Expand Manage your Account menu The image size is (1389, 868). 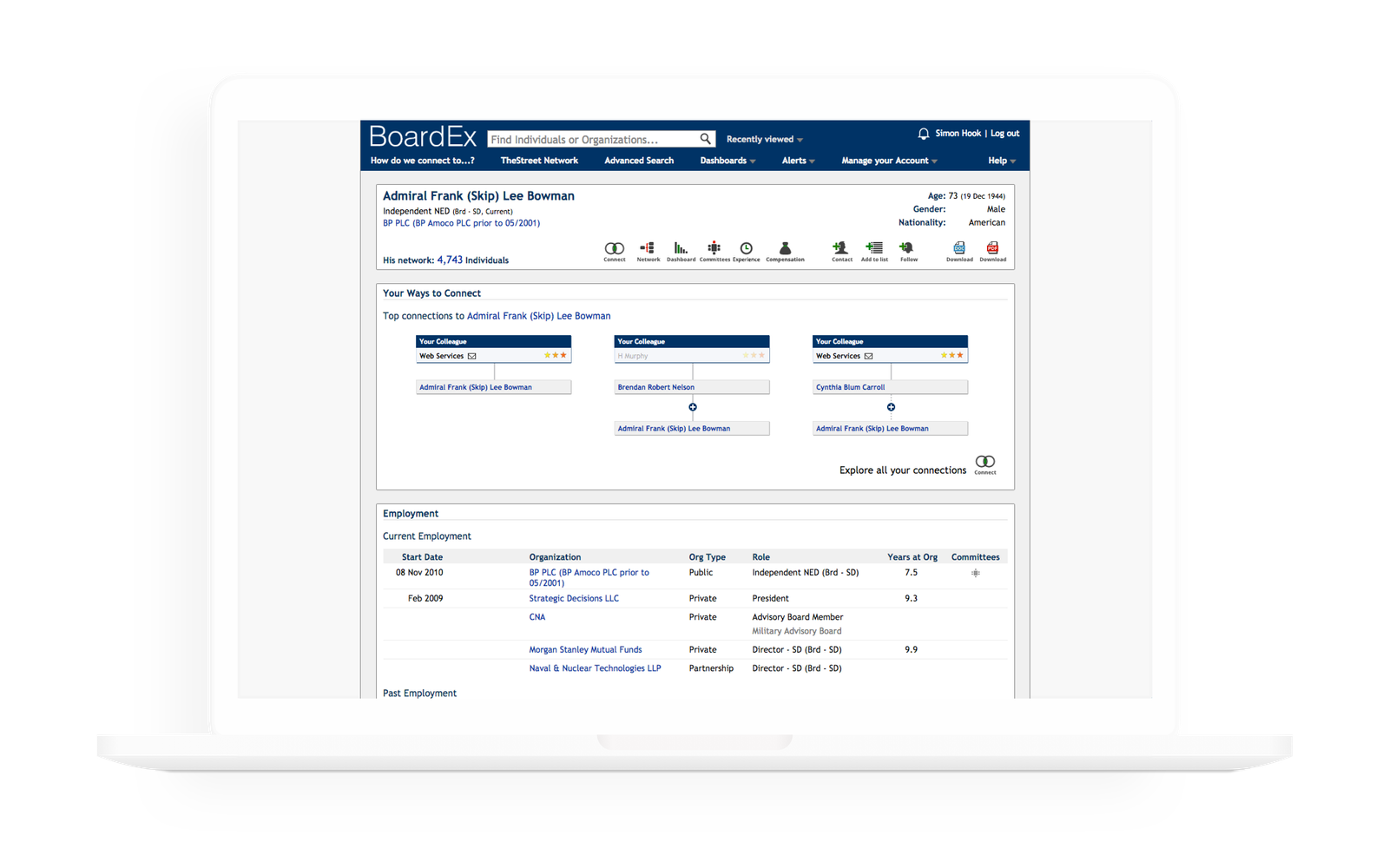pyautogui.click(x=889, y=161)
